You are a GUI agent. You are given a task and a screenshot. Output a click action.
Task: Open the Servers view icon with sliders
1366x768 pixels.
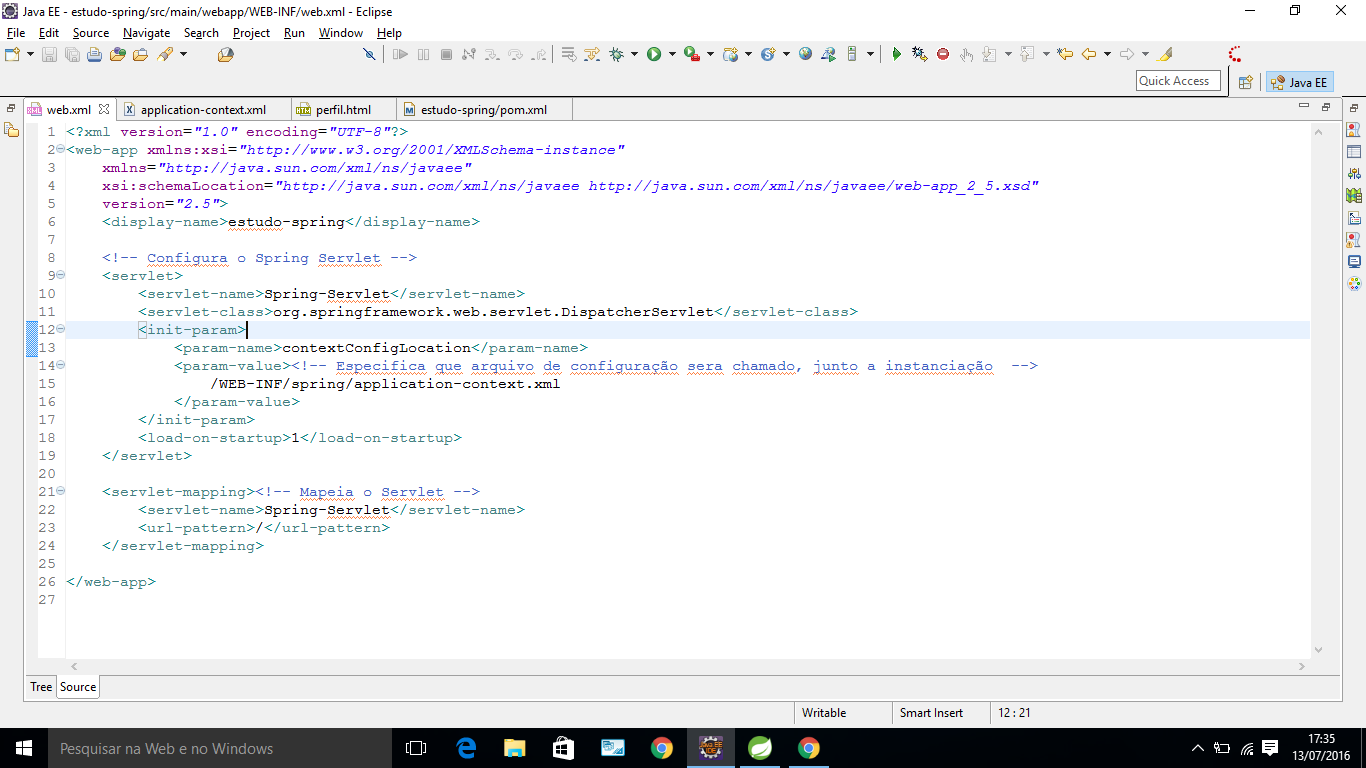click(1354, 174)
